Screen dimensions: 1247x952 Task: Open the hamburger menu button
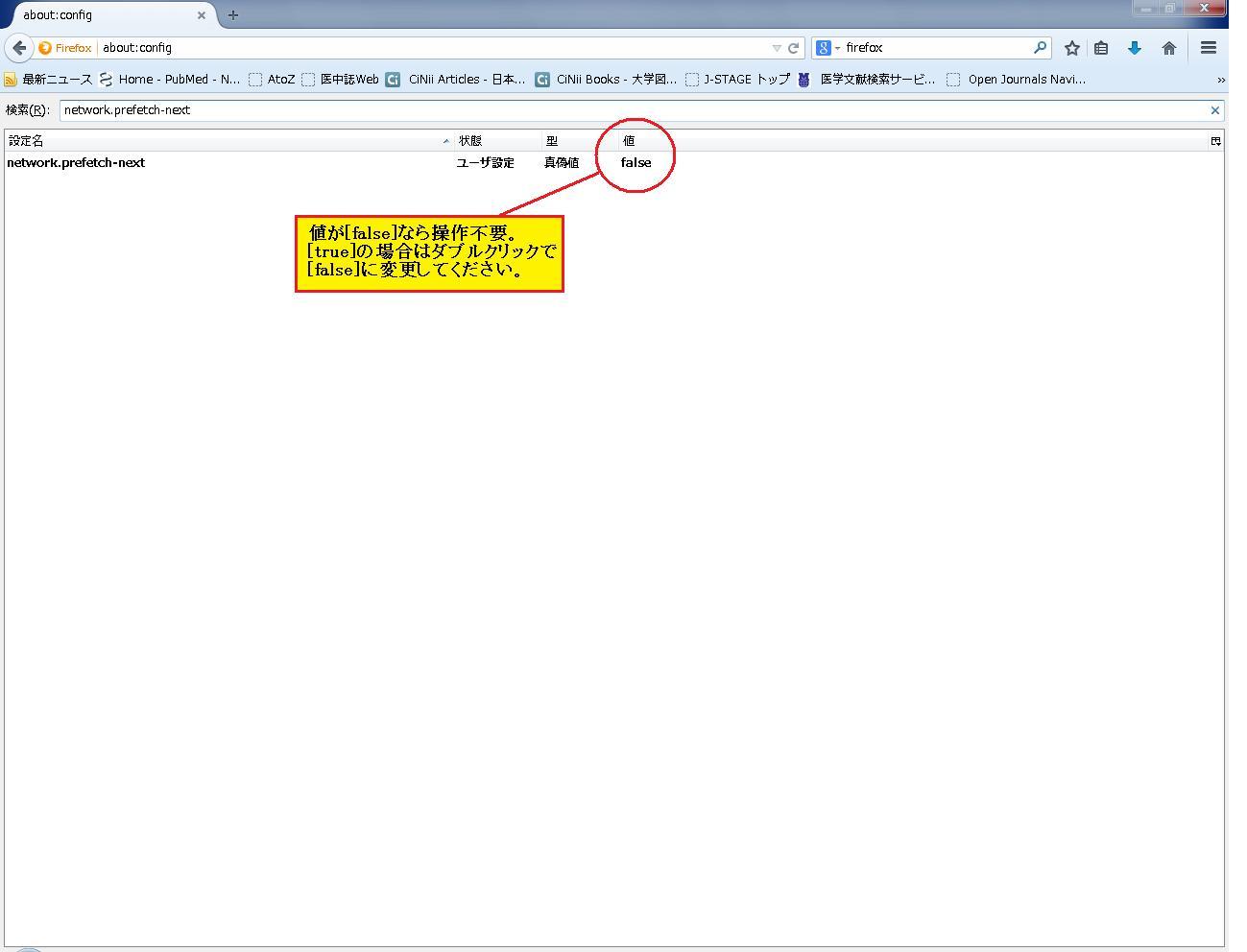pos(1209,48)
